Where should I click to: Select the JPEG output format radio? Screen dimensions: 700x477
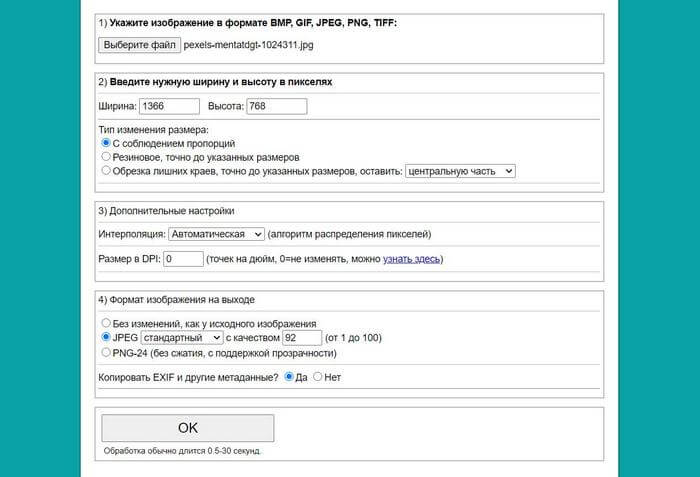(x=107, y=338)
